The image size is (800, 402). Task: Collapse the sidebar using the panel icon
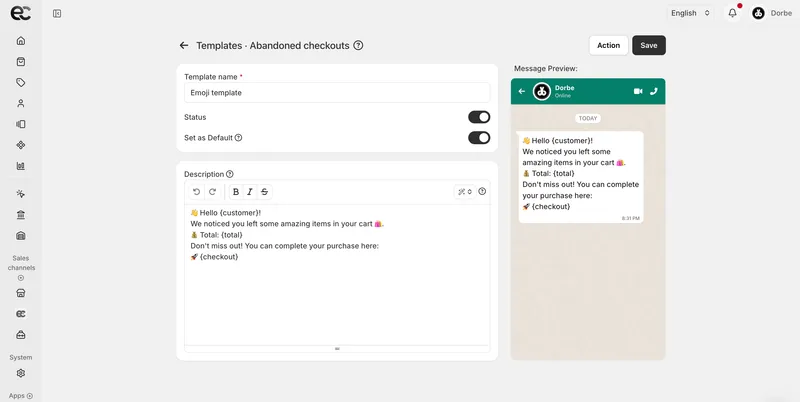tap(57, 14)
